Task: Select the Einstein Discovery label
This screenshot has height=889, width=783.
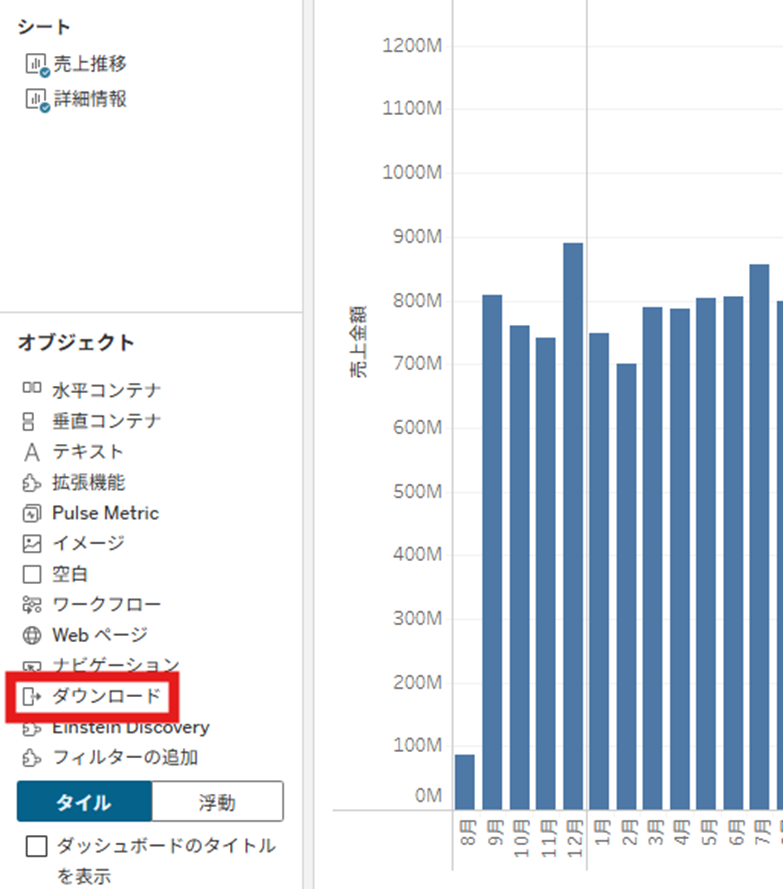Action: 131,727
